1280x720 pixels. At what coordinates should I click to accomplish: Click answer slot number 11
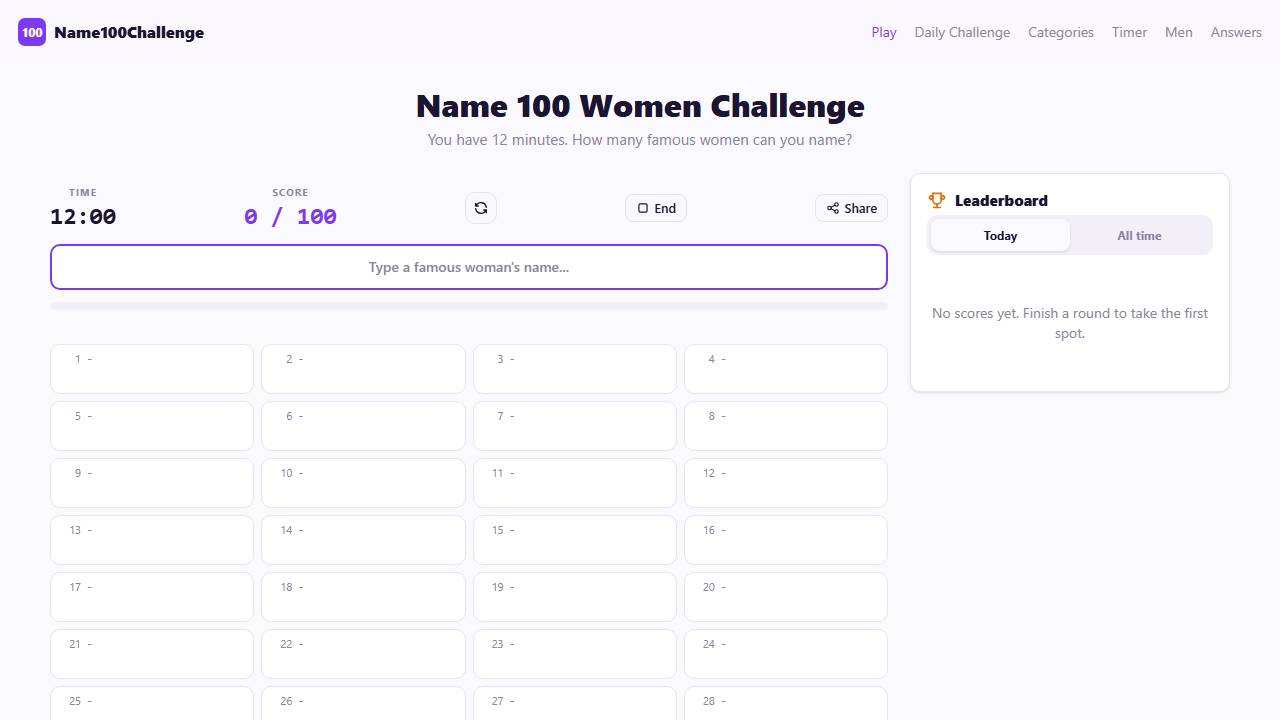pos(575,483)
